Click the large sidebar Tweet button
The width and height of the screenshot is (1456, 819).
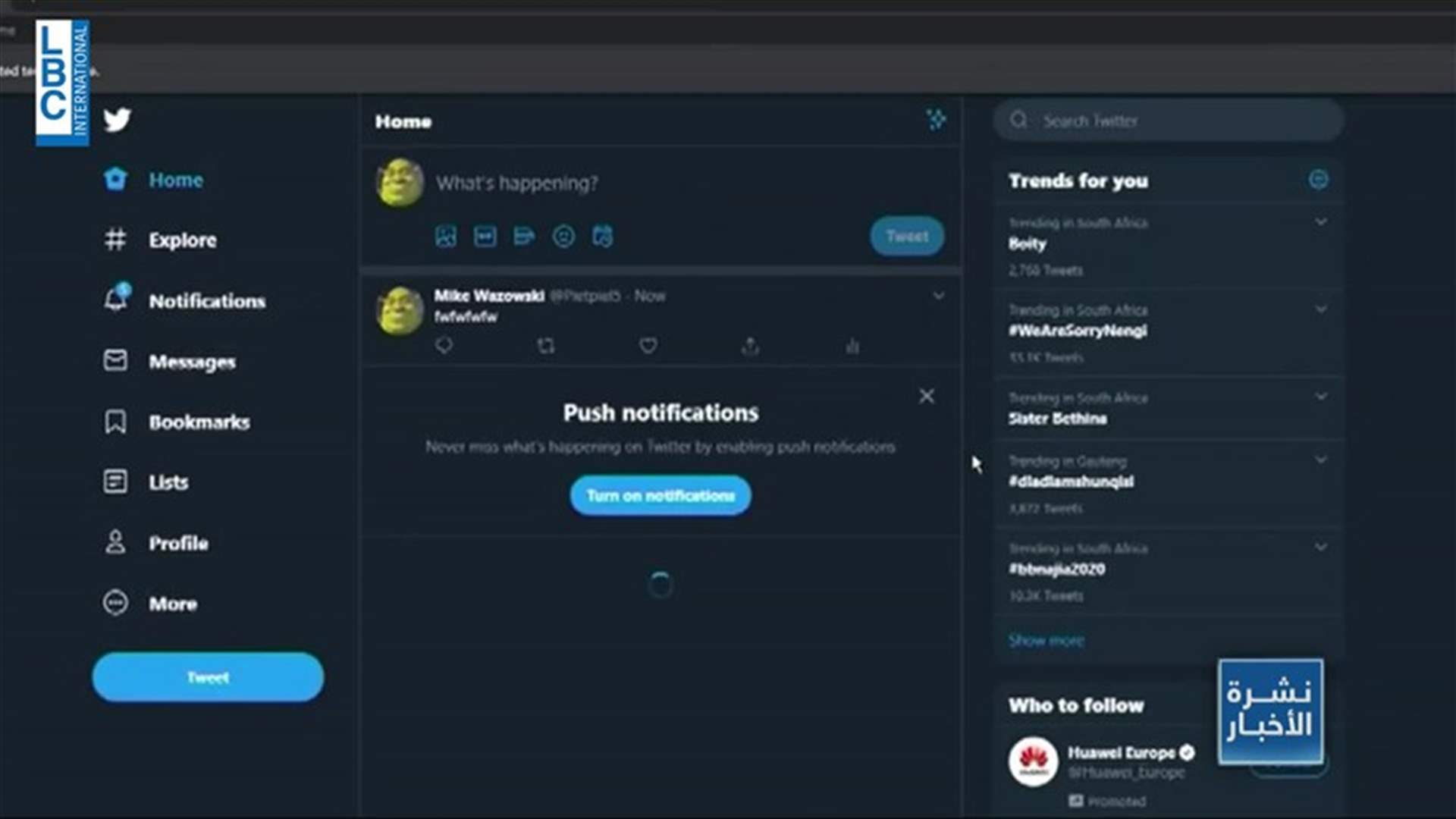pyautogui.click(x=208, y=677)
